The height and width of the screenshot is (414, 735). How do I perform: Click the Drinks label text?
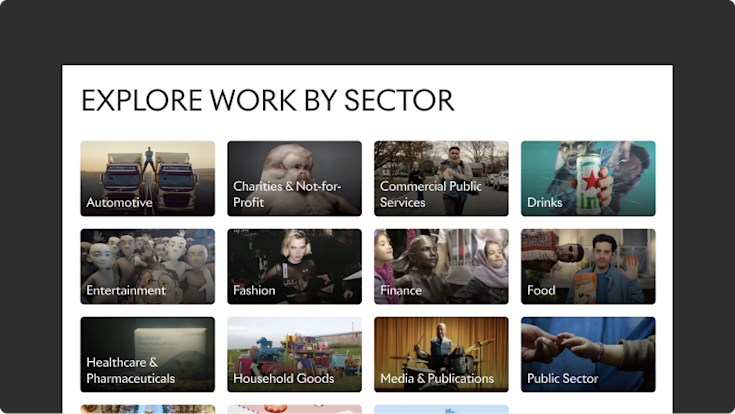545,203
